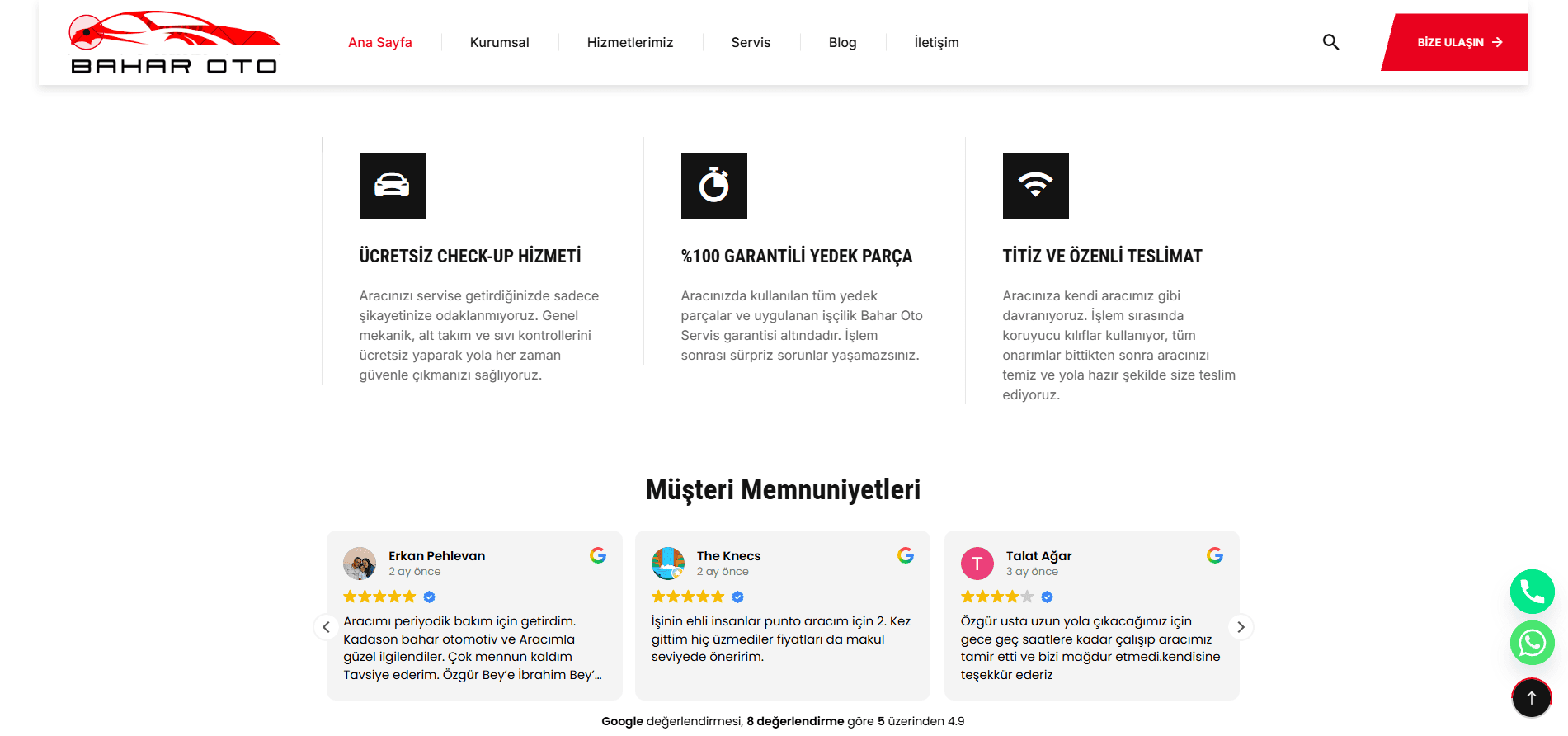The height and width of the screenshot is (736, 1568).
Task: Open the site search magnifier icon
Action: tap(1330, 42)
